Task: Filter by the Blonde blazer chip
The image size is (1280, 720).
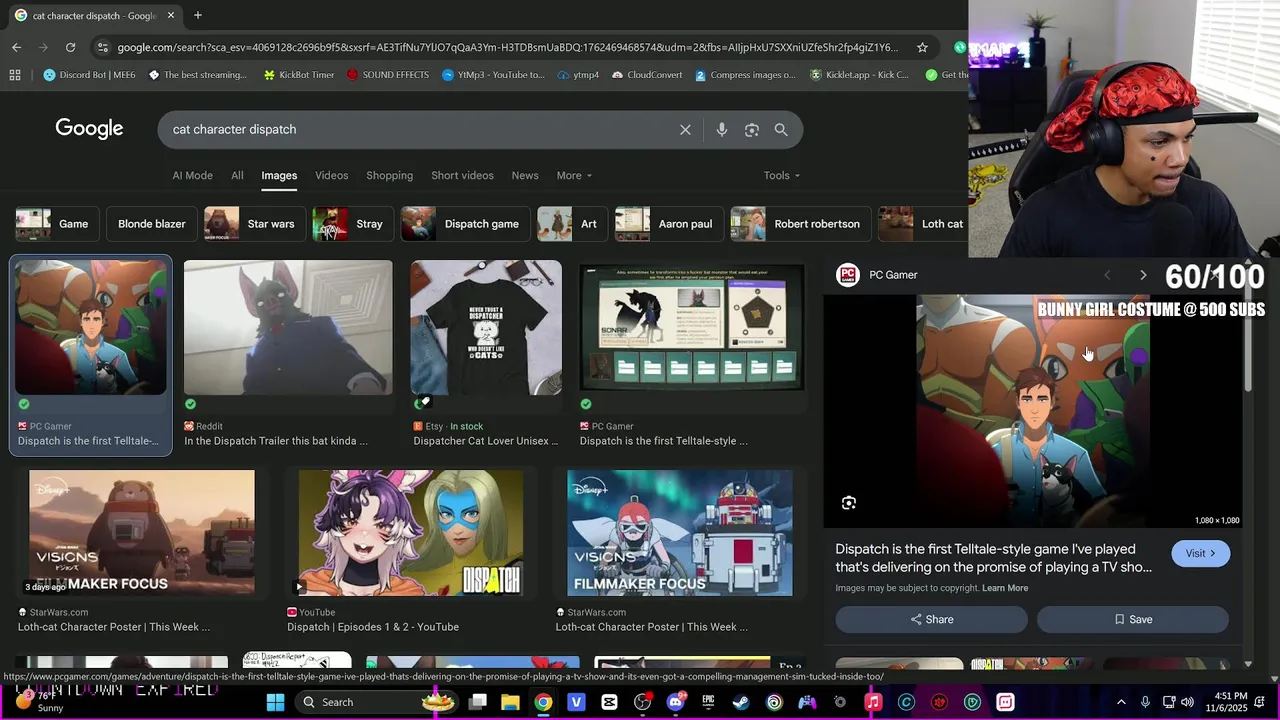Action: point(151,224)
